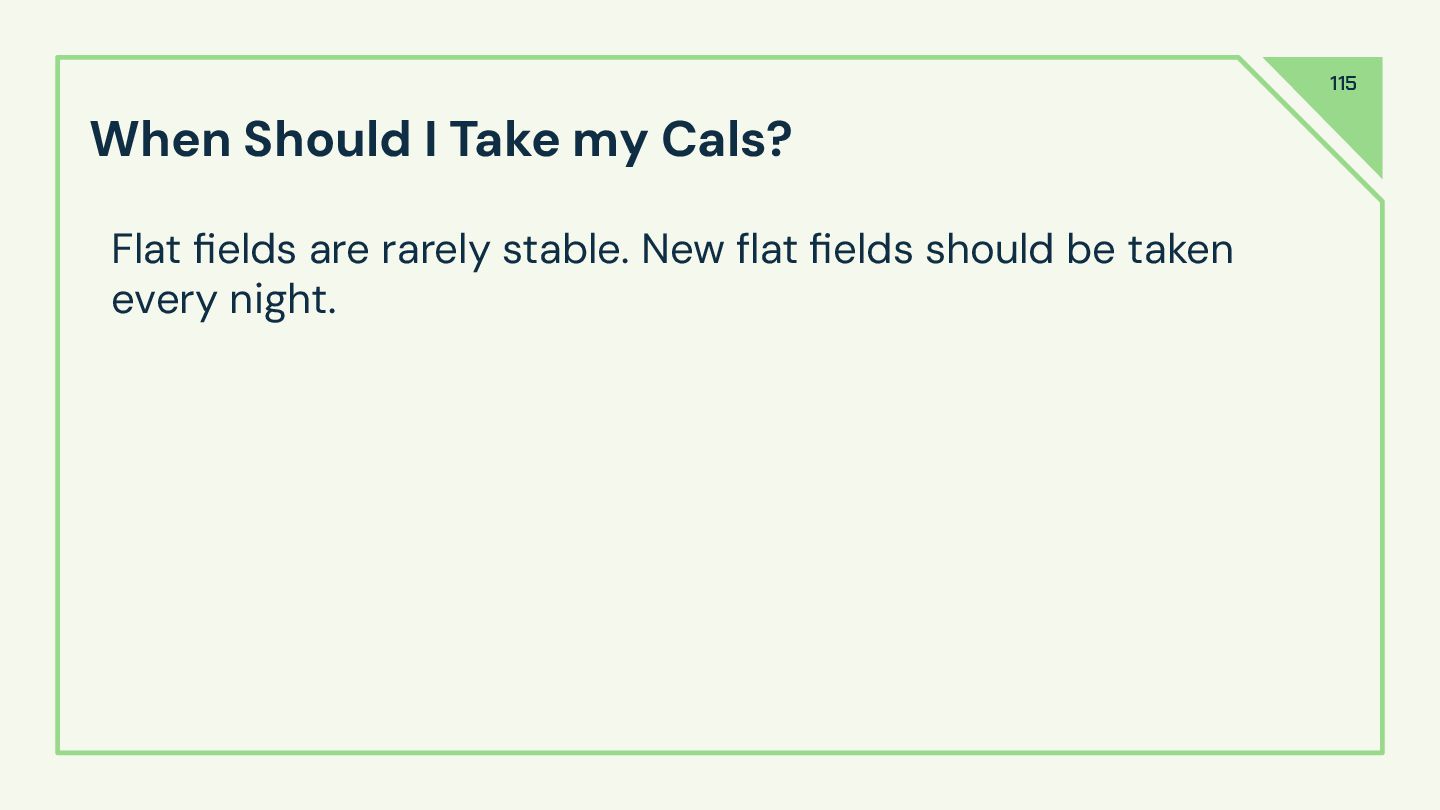
Task: Click "Should" in the slide title
Action: (x=327, y=139)
